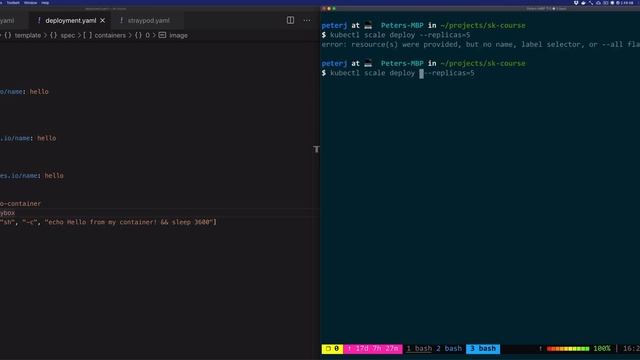Switch to tmux window 2 bash
Screen dimensions: 640x360
coord(449,349)
